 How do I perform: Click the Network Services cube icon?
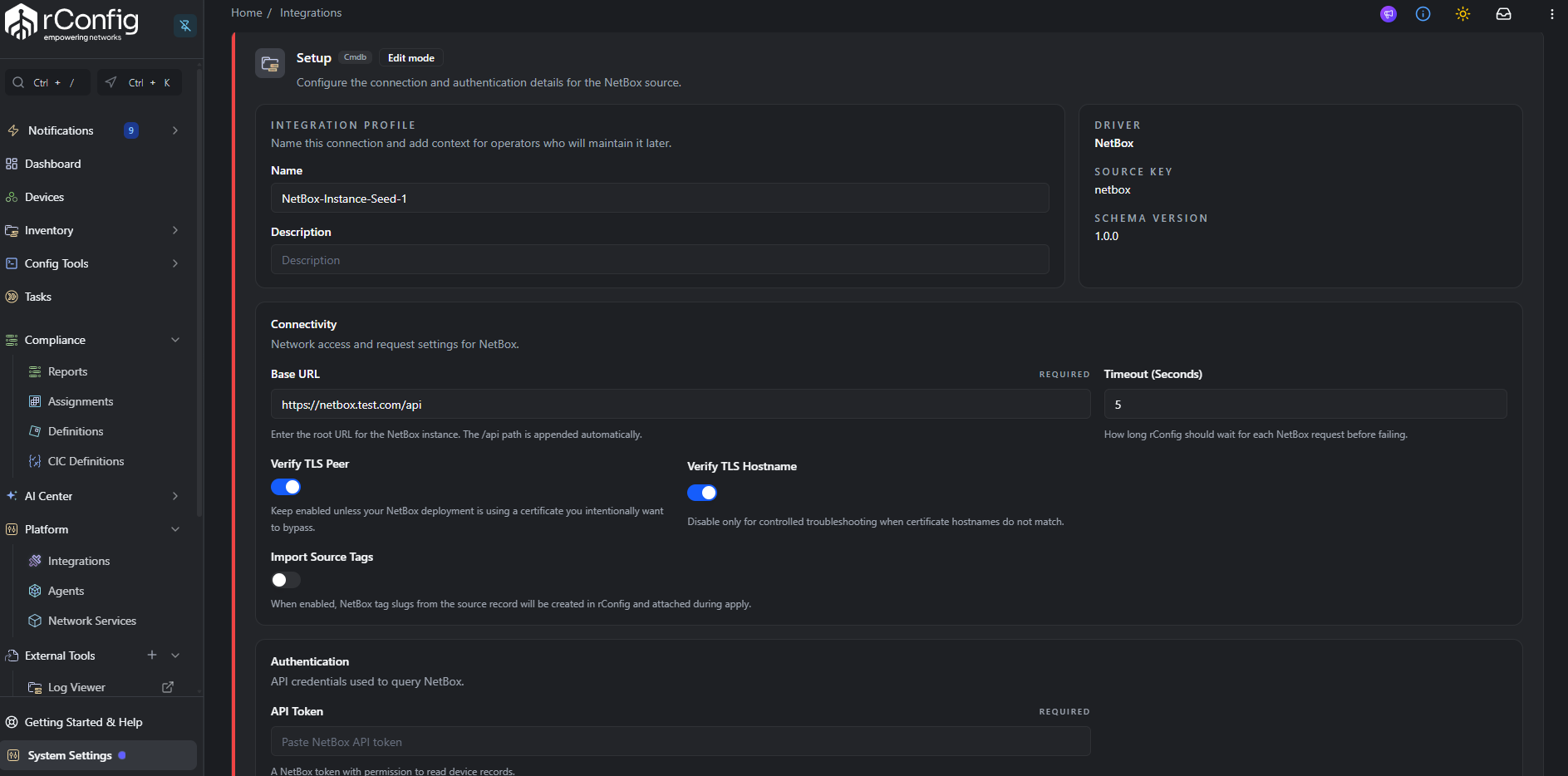tap(35, 621)
